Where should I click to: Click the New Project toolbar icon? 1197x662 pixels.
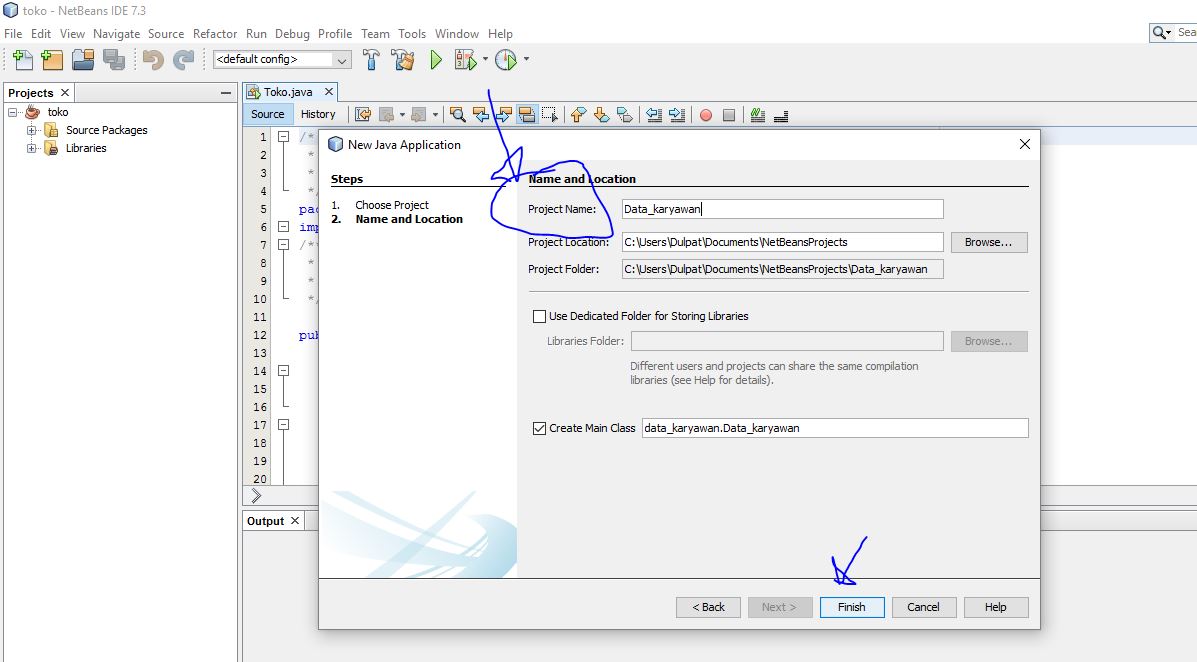pyautogui.click(x=51, y=59)
